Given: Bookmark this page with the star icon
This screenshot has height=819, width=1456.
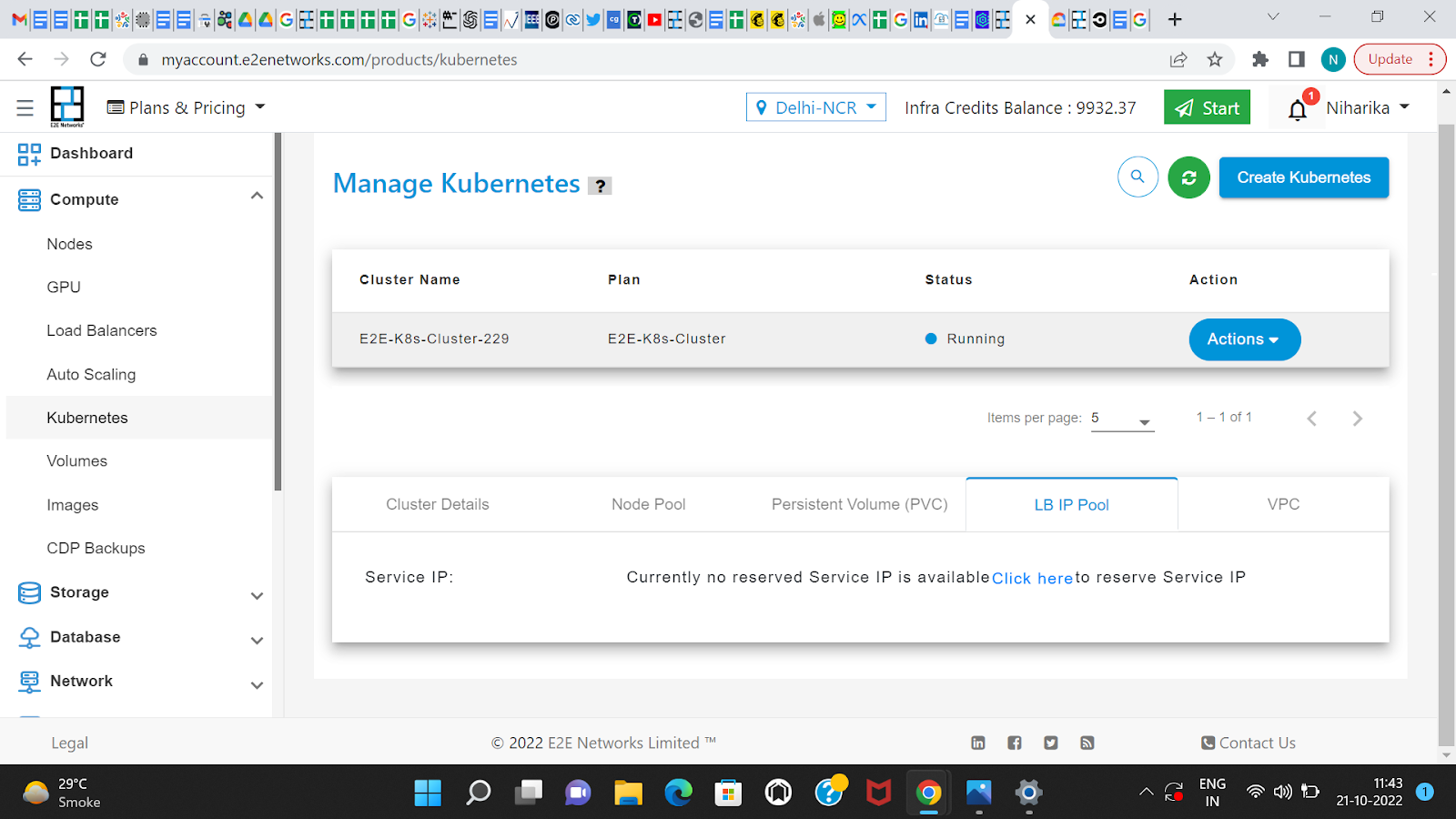Looking at the screenshot, I should coord(1215,59).
